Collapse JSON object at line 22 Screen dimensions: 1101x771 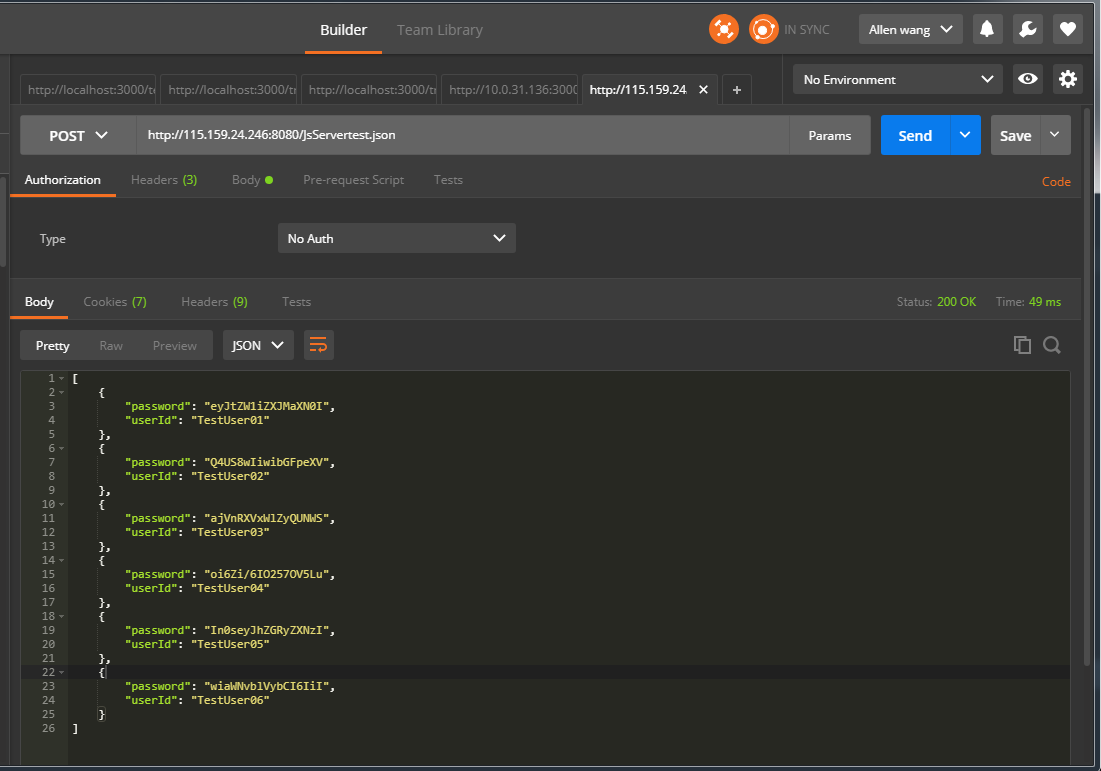tap(61, 673)
